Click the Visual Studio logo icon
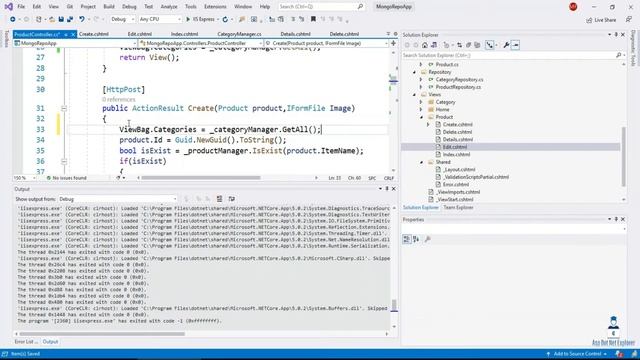This screenshot has width=640, height=360. tap(8, 7)
